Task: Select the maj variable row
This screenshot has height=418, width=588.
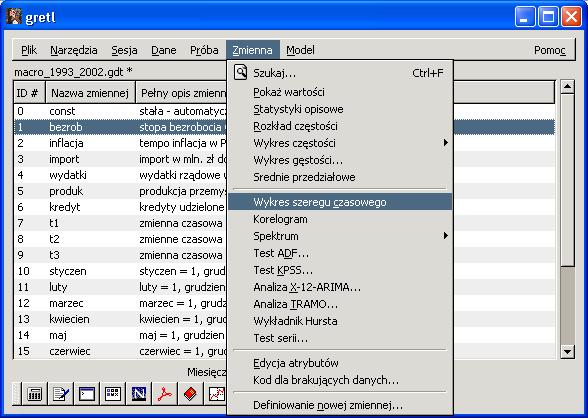Action: [x=120, y=335]
